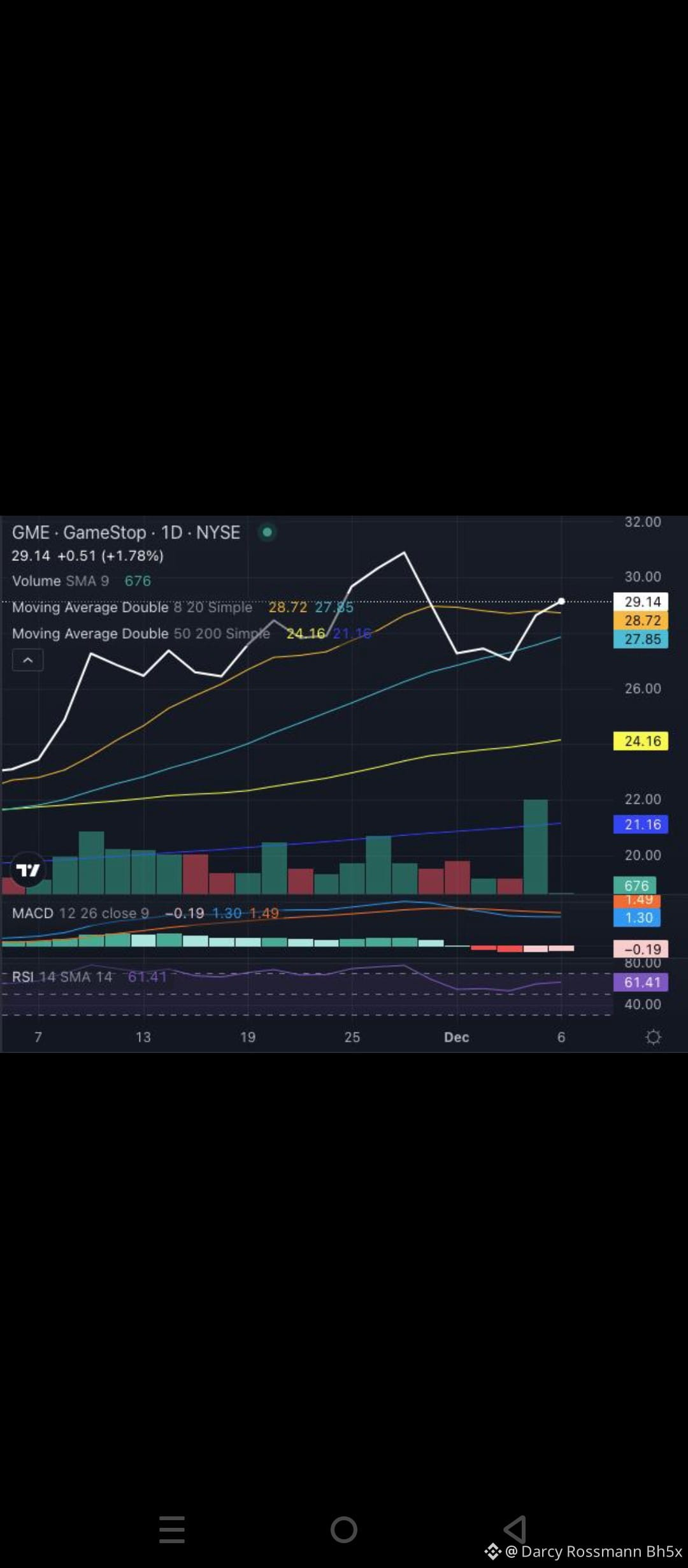Click the 40.00 RSI scale value
Image resolution: width=688 pixels, height=1568 pixels.
(x=642, y=1005)
